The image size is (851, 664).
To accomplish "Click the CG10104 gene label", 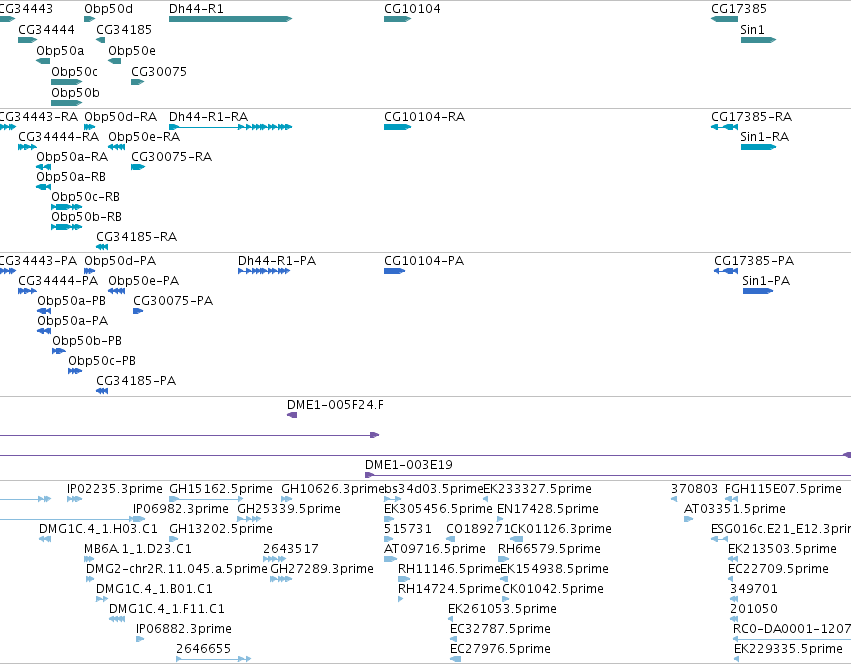I will click(x=412, y=9).
